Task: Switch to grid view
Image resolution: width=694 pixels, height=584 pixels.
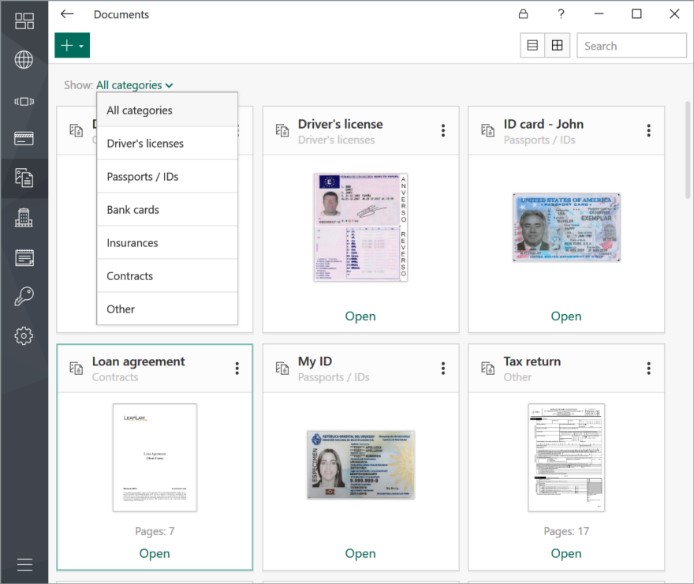Action: coord(557,45)
